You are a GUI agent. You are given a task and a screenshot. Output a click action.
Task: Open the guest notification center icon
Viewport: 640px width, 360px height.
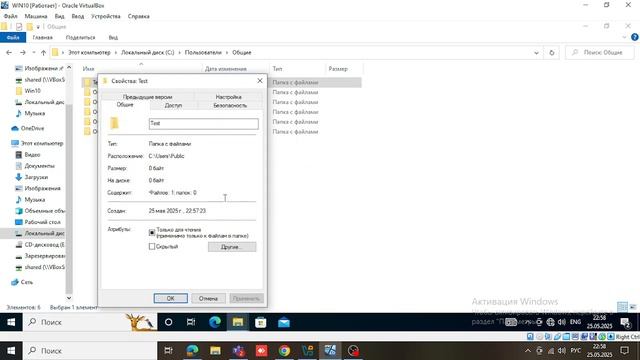click(625, 322)
